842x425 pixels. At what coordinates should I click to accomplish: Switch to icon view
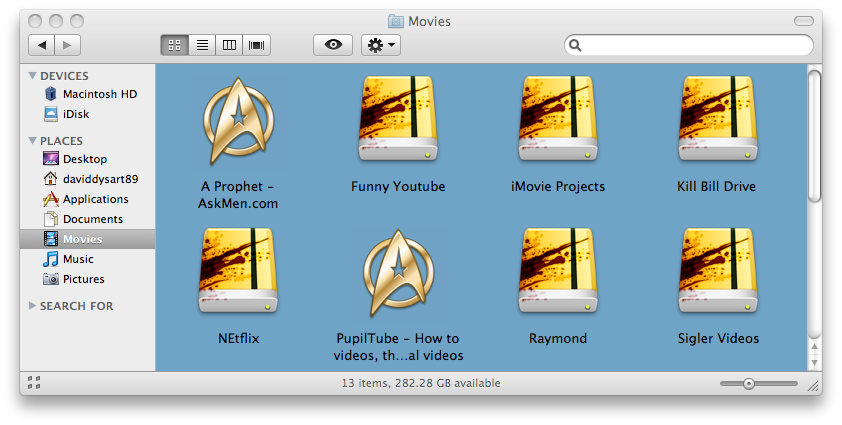175,45
